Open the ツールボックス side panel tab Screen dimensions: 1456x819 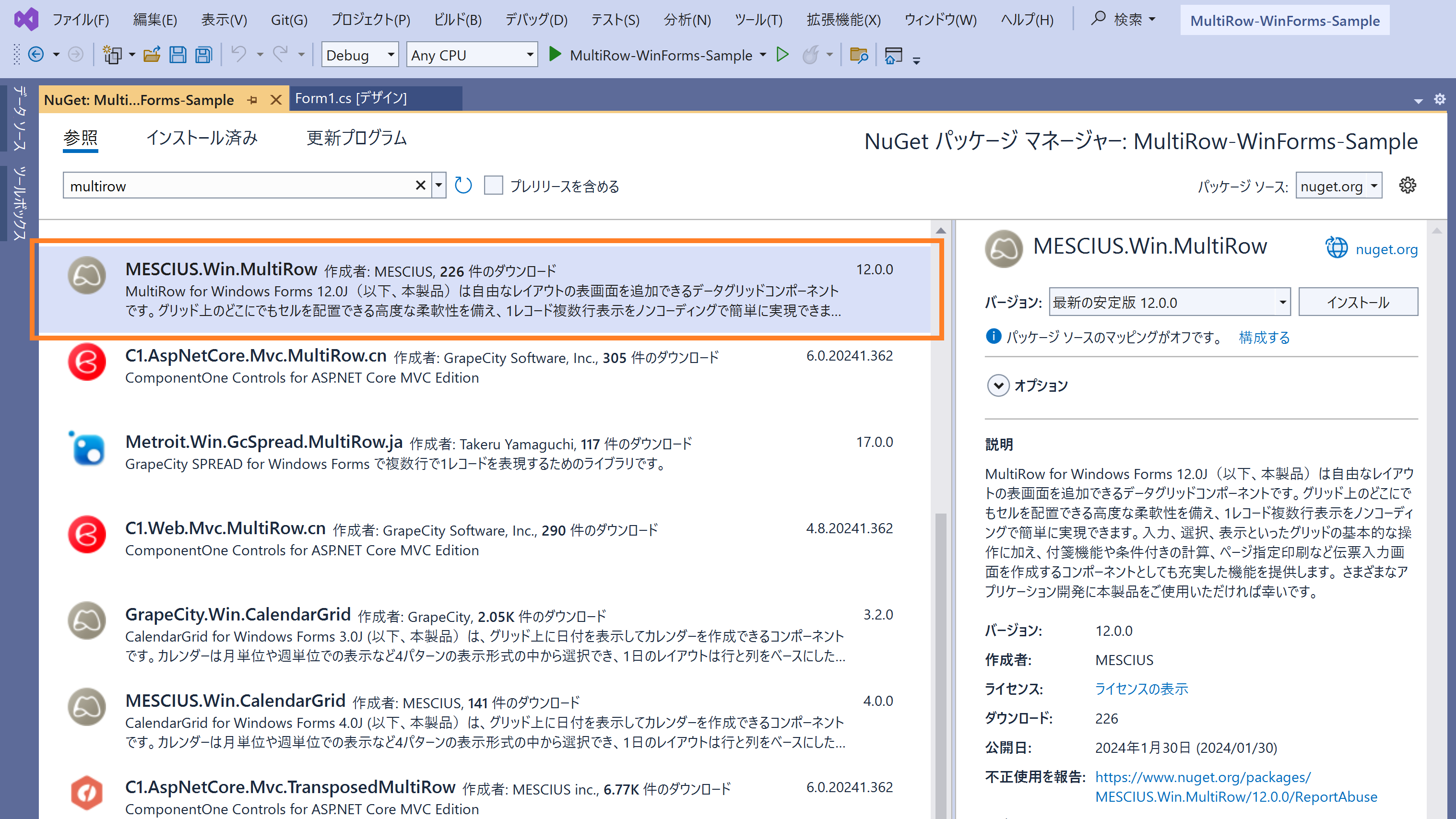20,203
